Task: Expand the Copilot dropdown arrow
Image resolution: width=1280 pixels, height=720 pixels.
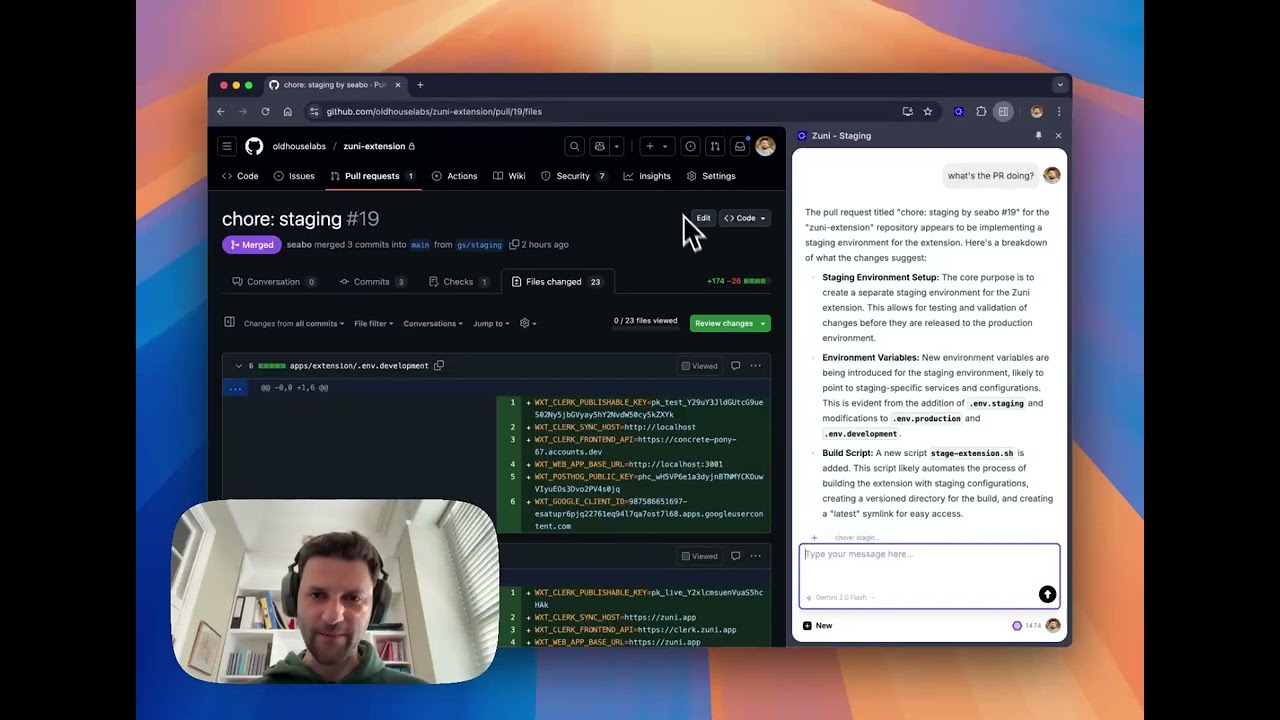Action: [x=617, y=146]
